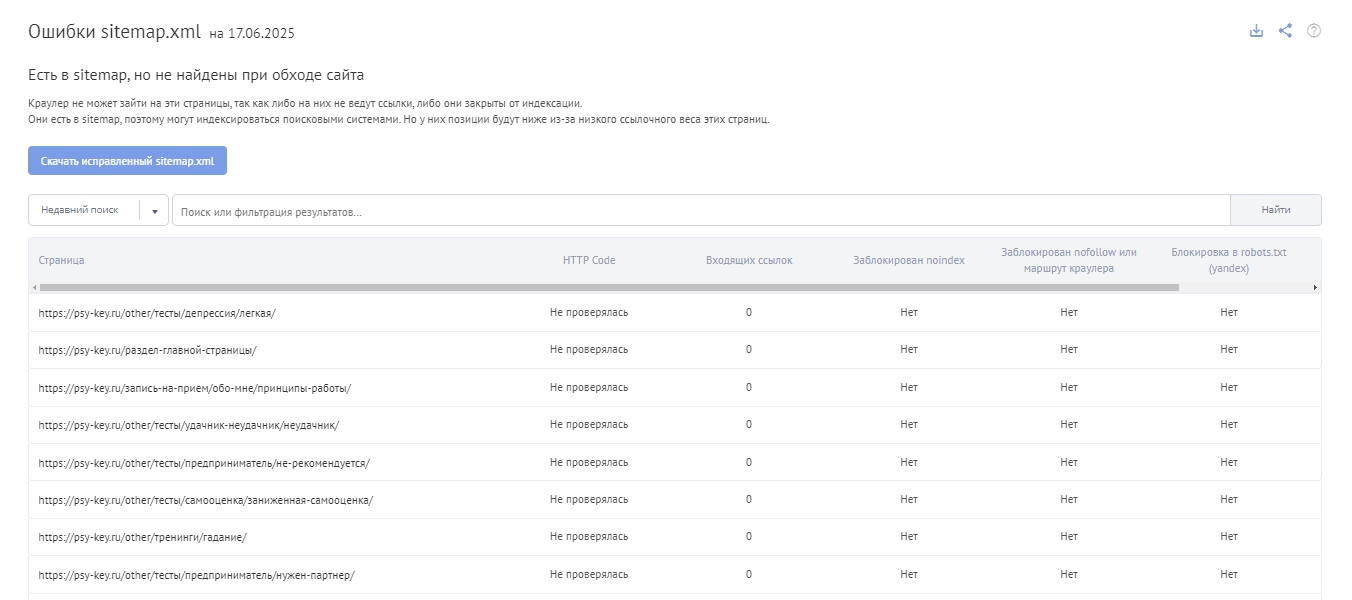Click the download report icon
The height and width of the screenshot is (600, 1352).
tap(1257, 31)
